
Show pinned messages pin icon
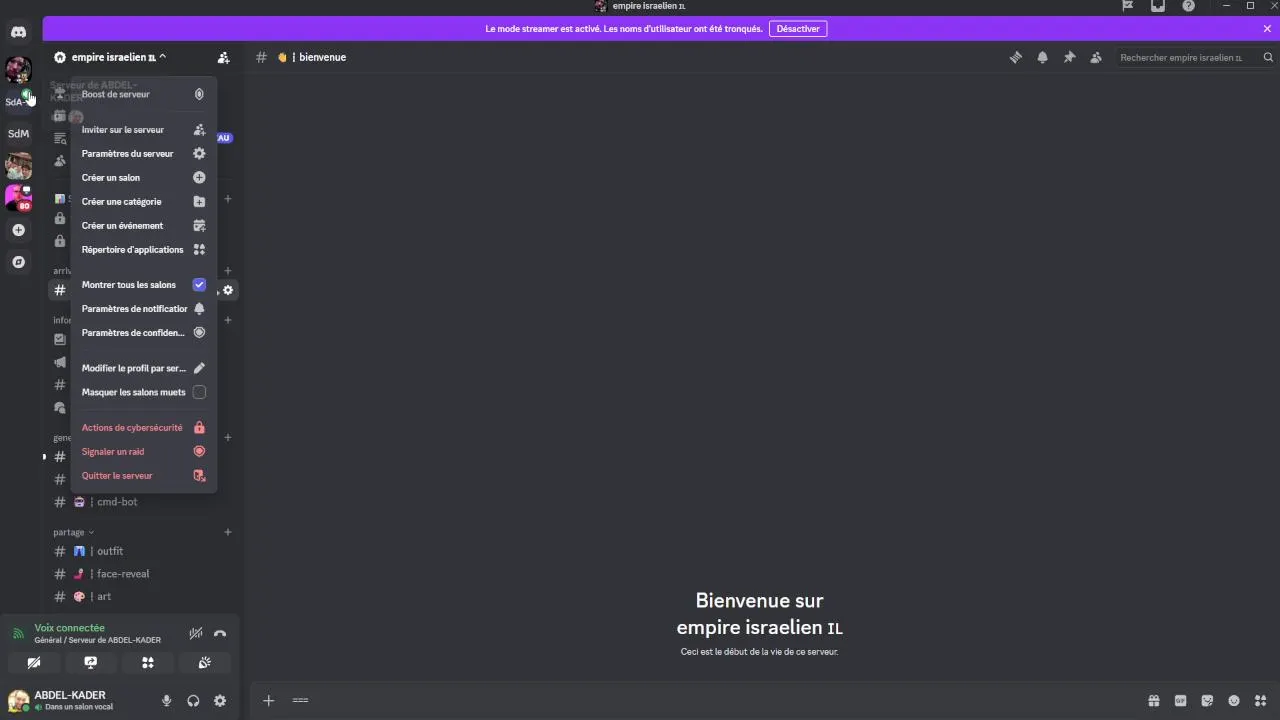pos(1069,58)
